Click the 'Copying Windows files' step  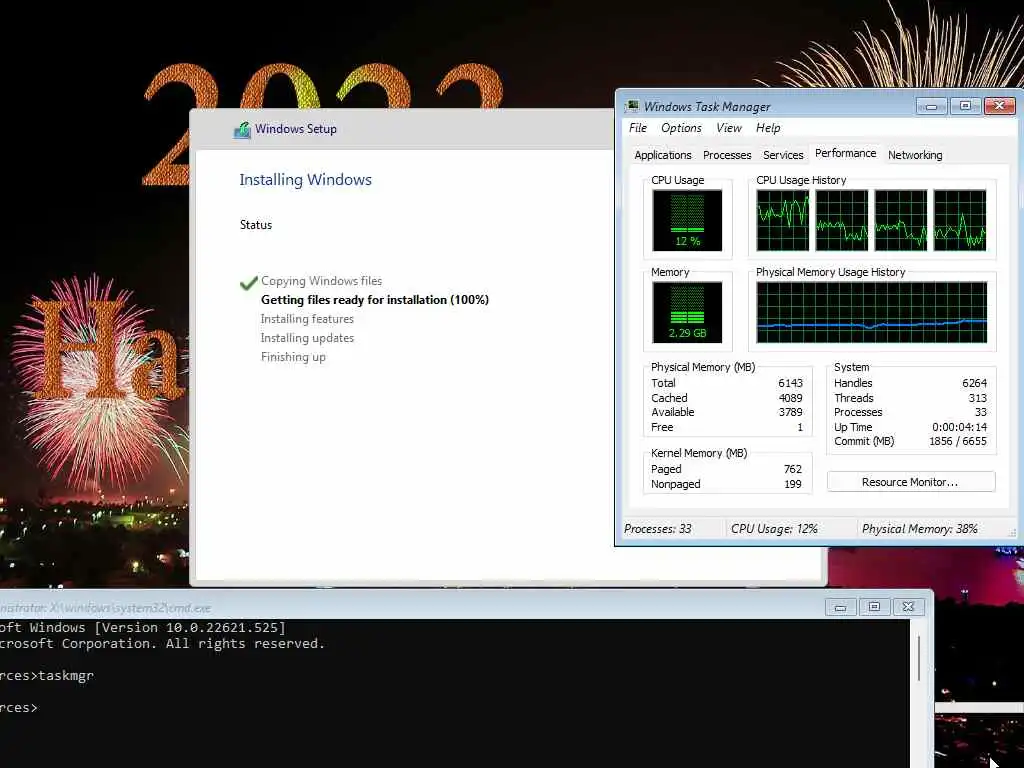click(x=321, y=281)
